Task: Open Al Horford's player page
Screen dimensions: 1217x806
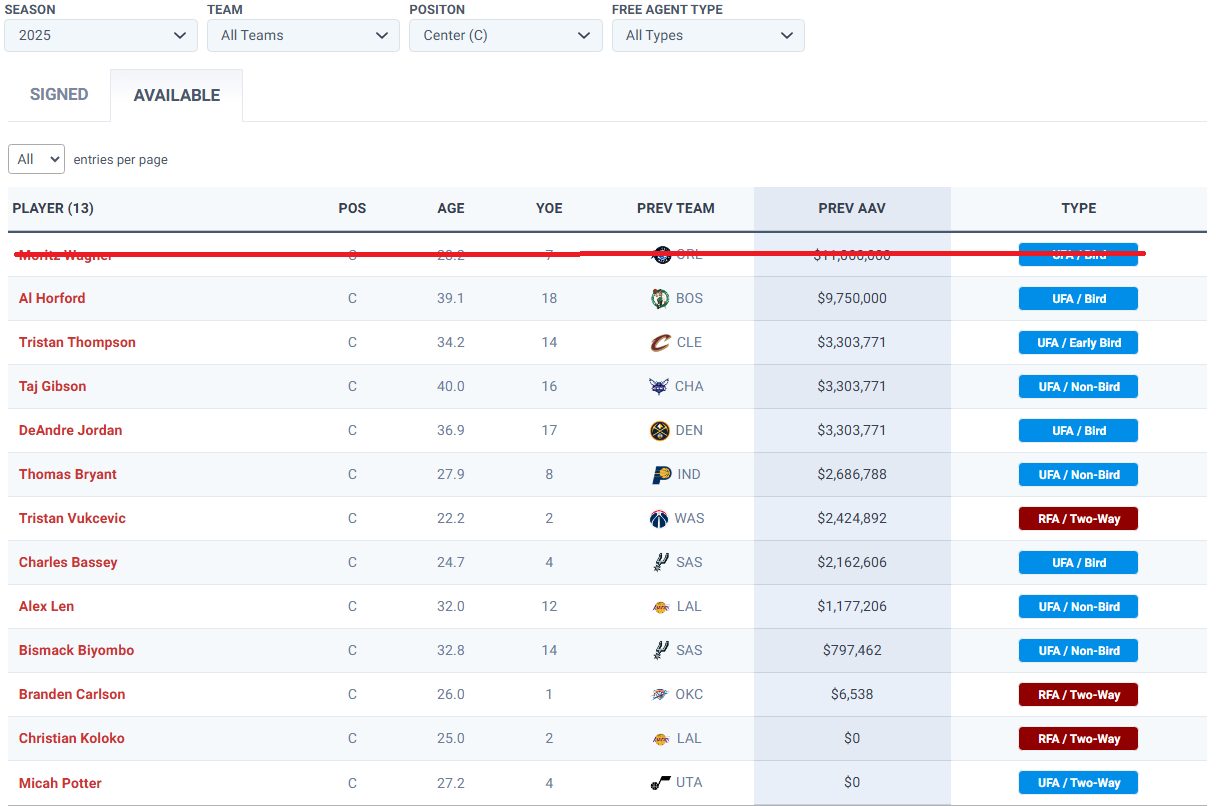Action: (x=52, y=298)
